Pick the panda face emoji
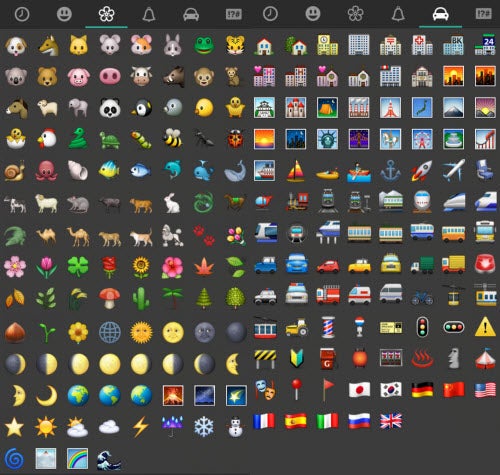Screen dimensions: 500x475 (110, 108)
